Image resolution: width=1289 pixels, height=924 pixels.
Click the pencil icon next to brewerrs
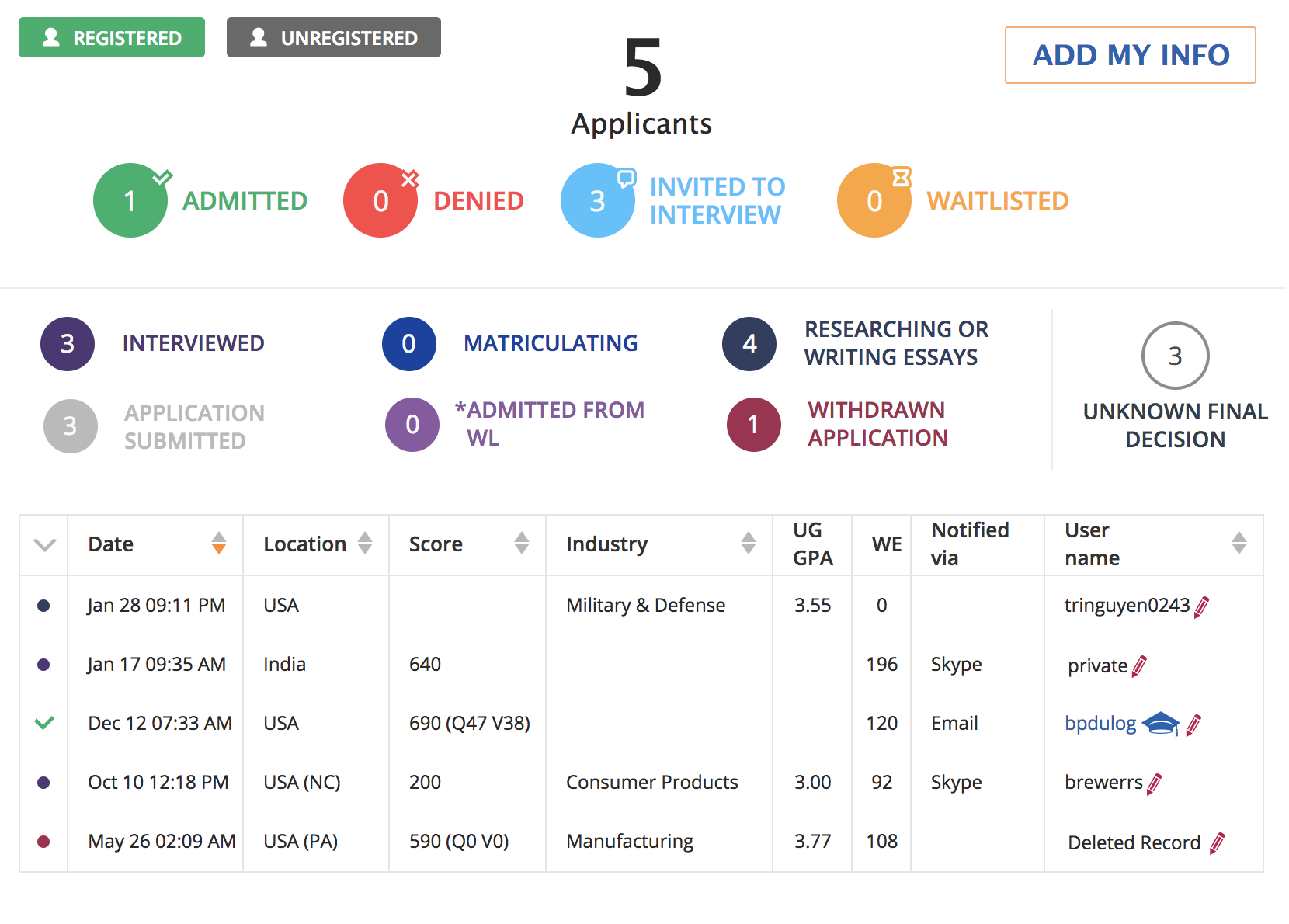[x=1155, y=783]
